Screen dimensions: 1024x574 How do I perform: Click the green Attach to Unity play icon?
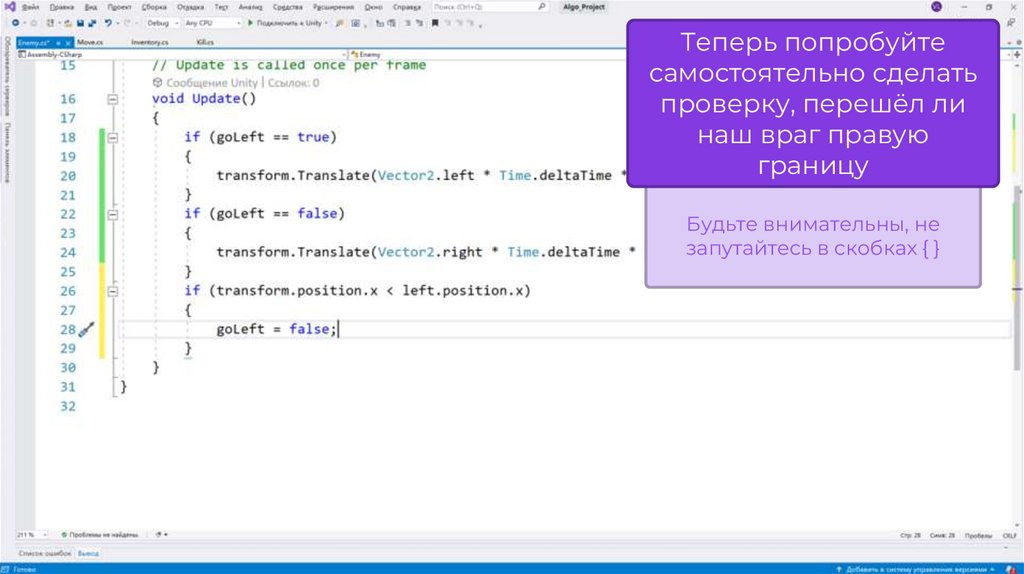[x=250, y=23]
